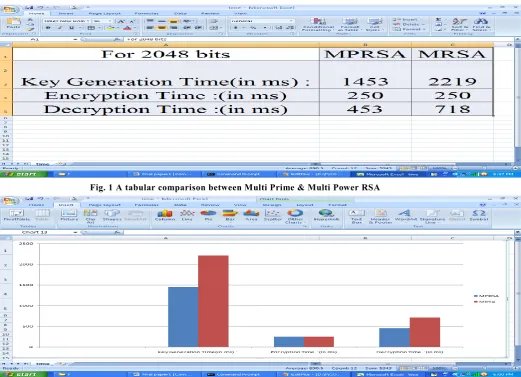
Task: Choose the Pie chart type icon
Action: click(208, 215)
